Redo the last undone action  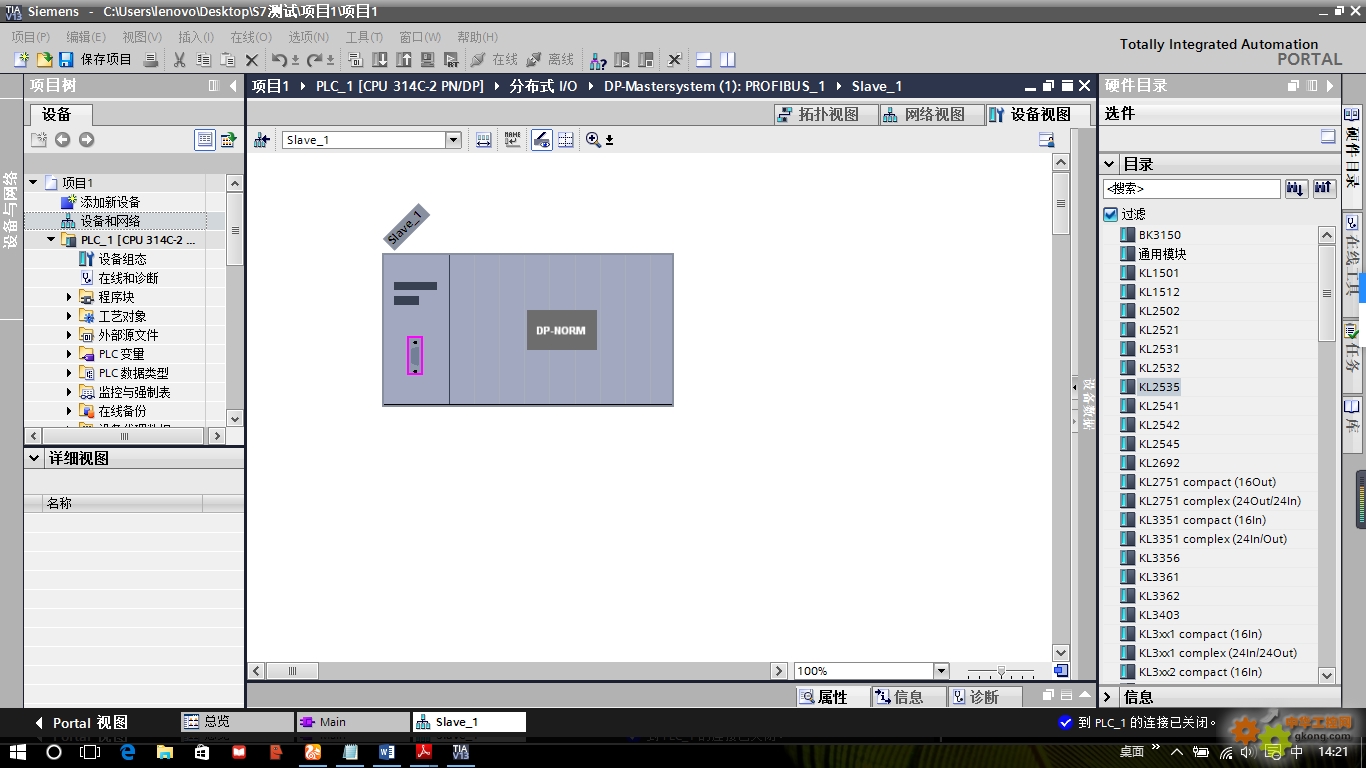315,60
